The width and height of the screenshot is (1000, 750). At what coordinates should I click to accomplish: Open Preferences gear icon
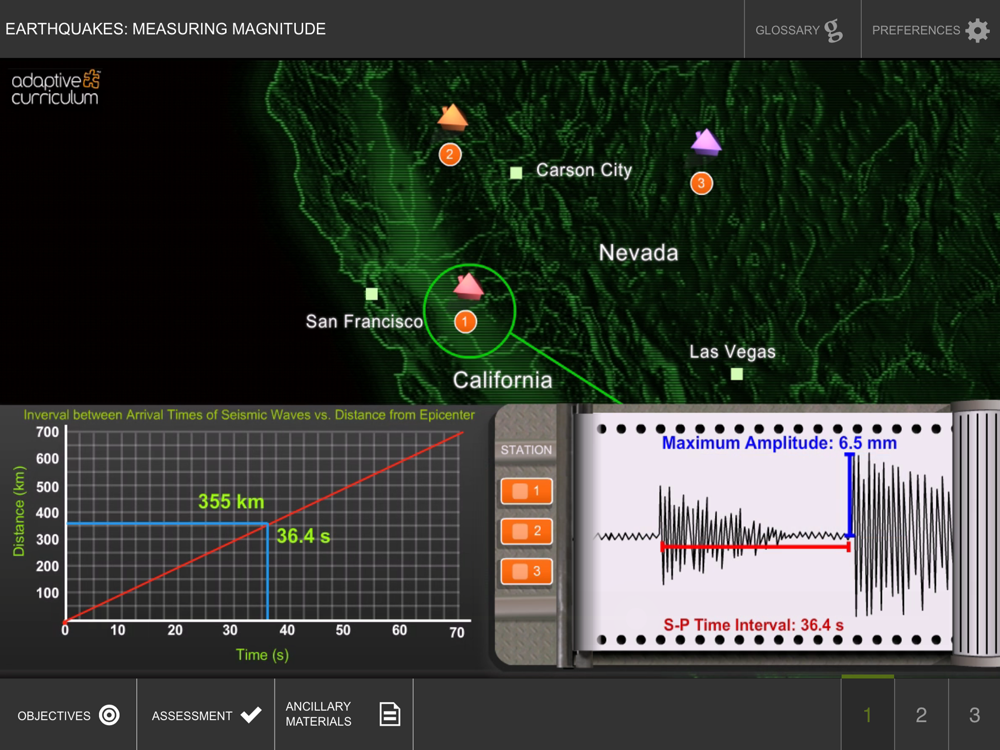pos(977,30)
